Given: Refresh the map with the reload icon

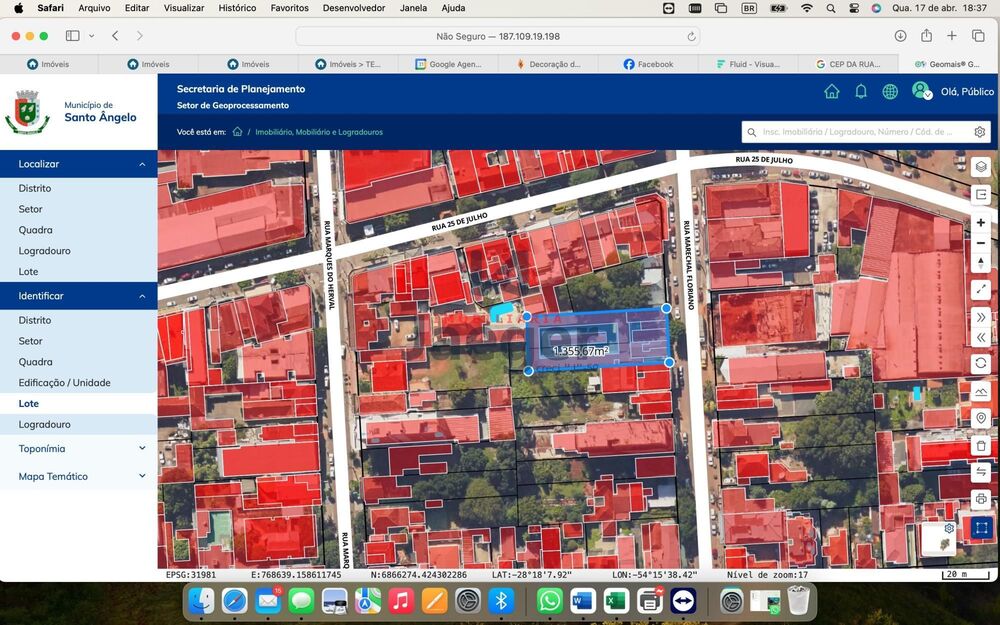Looking at the screenshot, I should [x=981, y=364].
